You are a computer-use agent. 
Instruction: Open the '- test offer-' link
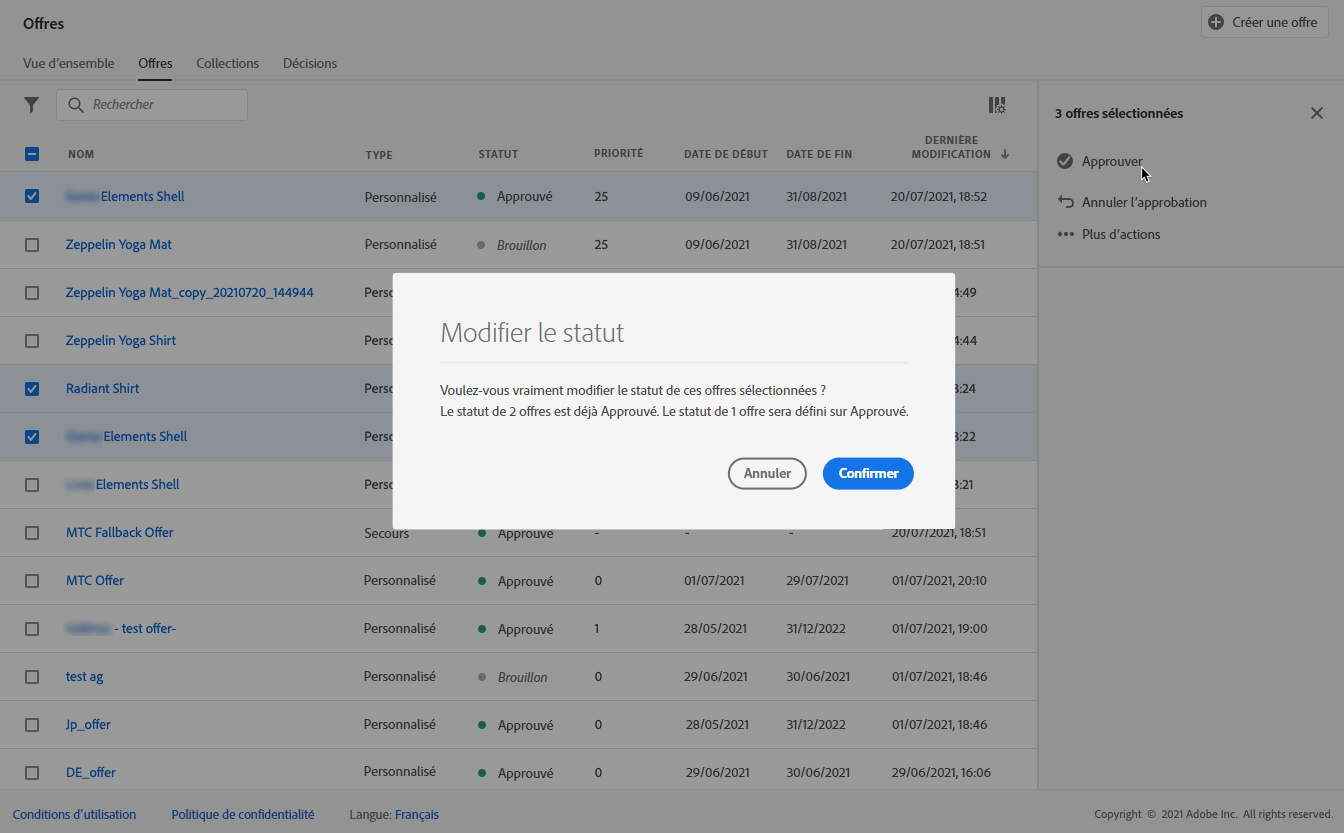click(145, 629)
